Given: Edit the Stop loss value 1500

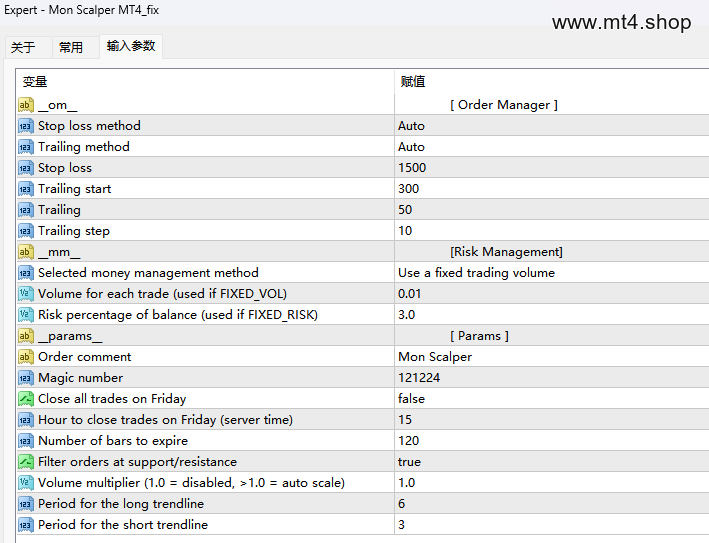Looking at the screenshot, I should tap(552, 168).
